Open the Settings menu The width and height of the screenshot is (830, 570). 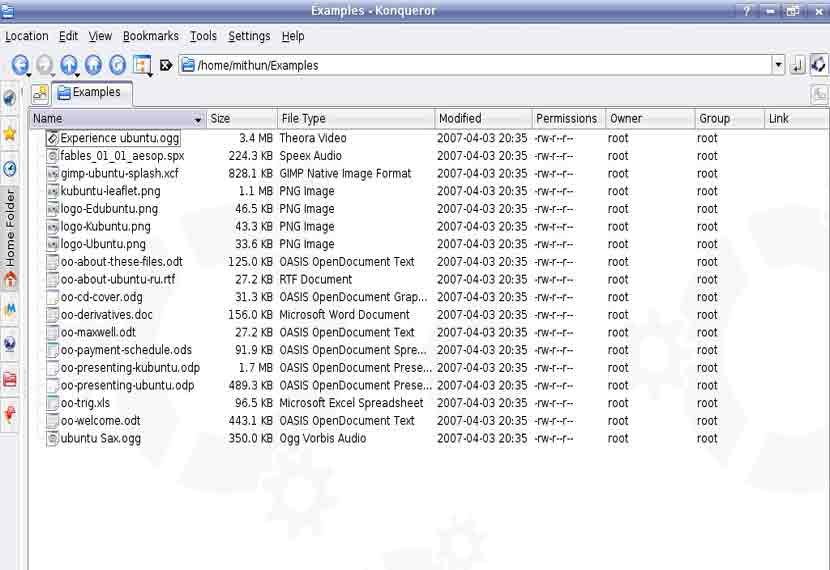coord(249,36)
